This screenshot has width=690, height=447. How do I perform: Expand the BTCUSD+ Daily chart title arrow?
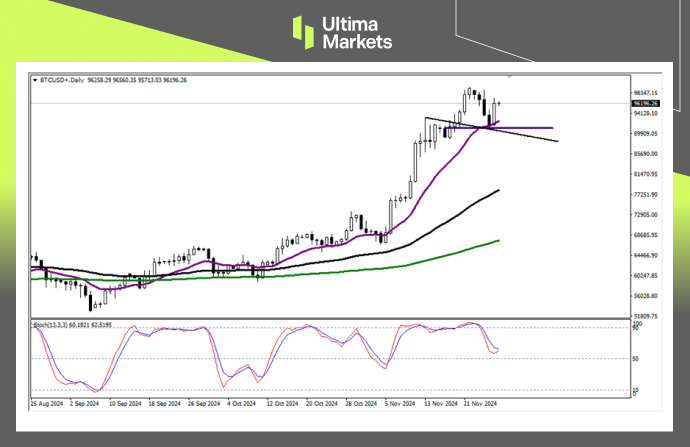pos(36,78)
